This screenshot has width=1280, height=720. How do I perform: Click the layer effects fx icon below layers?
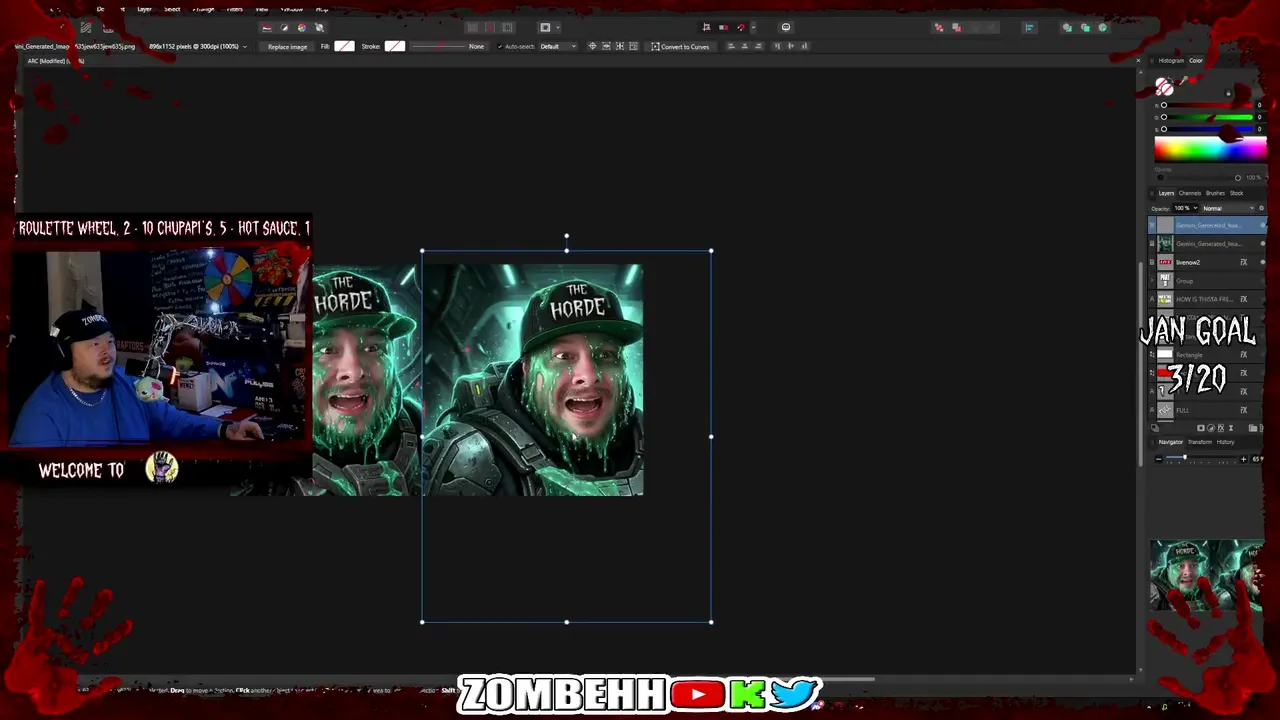1220,428
